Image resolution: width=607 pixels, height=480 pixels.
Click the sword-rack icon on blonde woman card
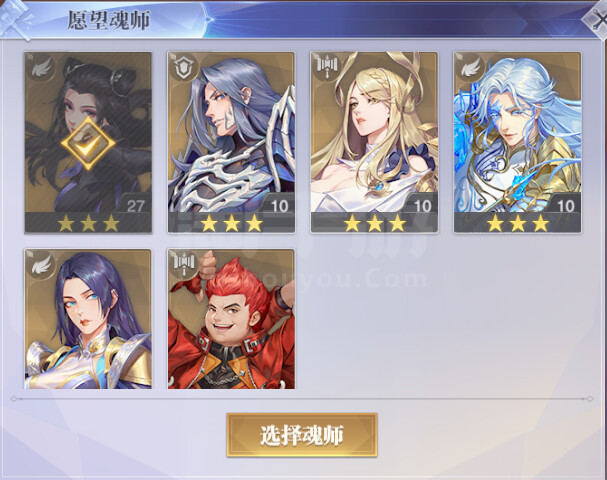click(328, 65)
